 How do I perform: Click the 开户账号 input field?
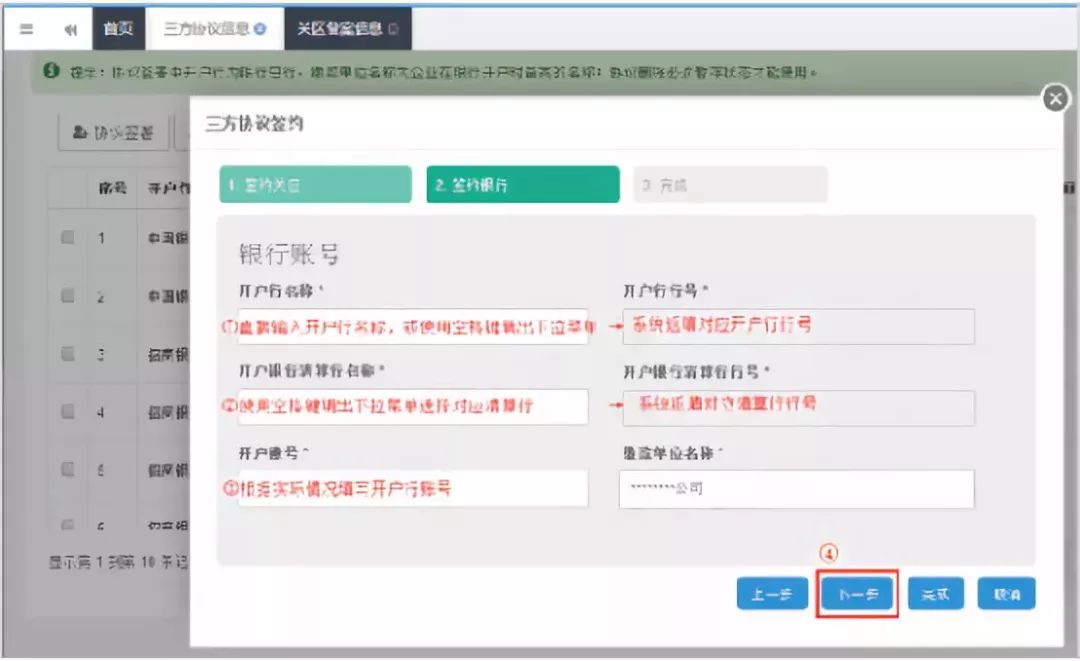point(413,488)
